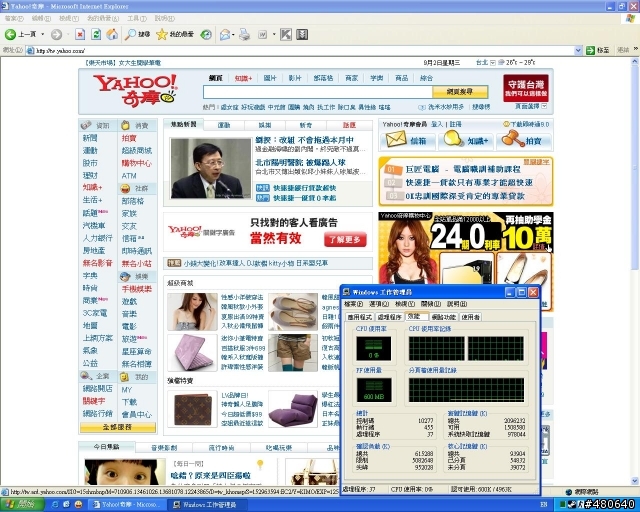Click the EN language indicator on the taskbar
Viewport: 640px width, 512px height.
(544, 505)
